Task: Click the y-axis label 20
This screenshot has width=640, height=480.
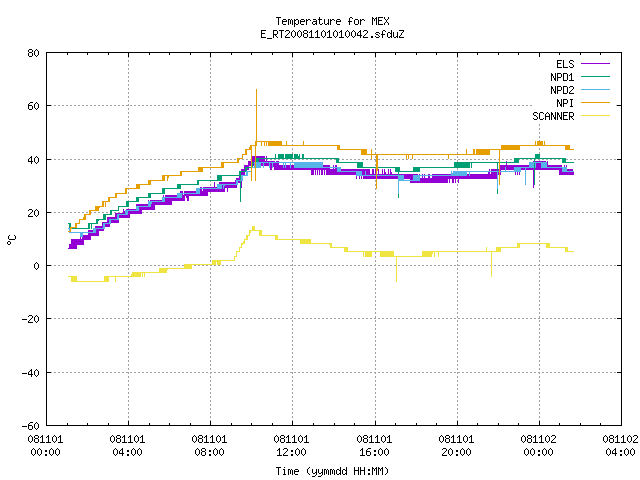Action: click(33, 213)
